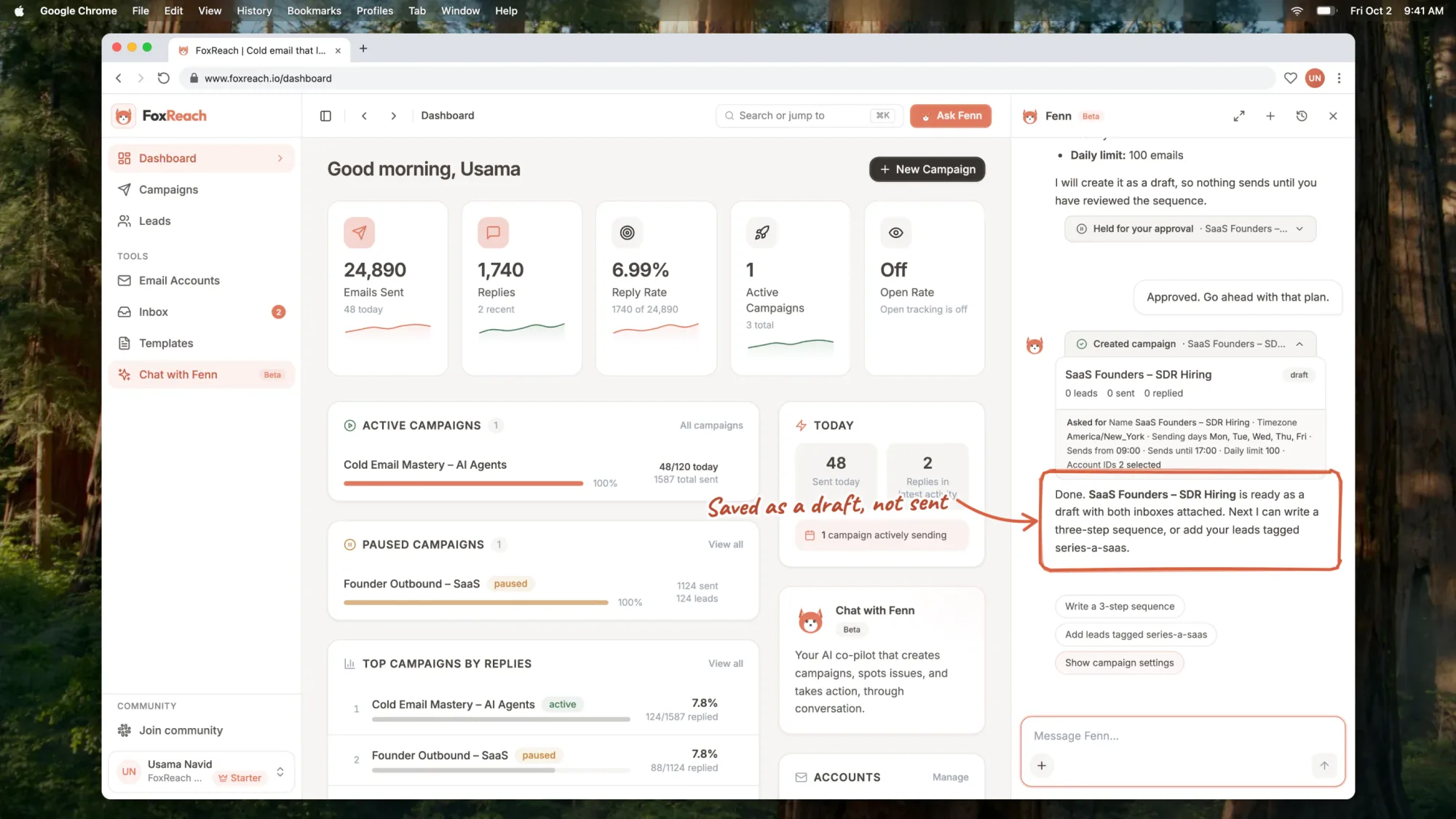Start a new Fenn chat with plus icon
This screenshot has width=1456, height=819.
click(1270, 116)
